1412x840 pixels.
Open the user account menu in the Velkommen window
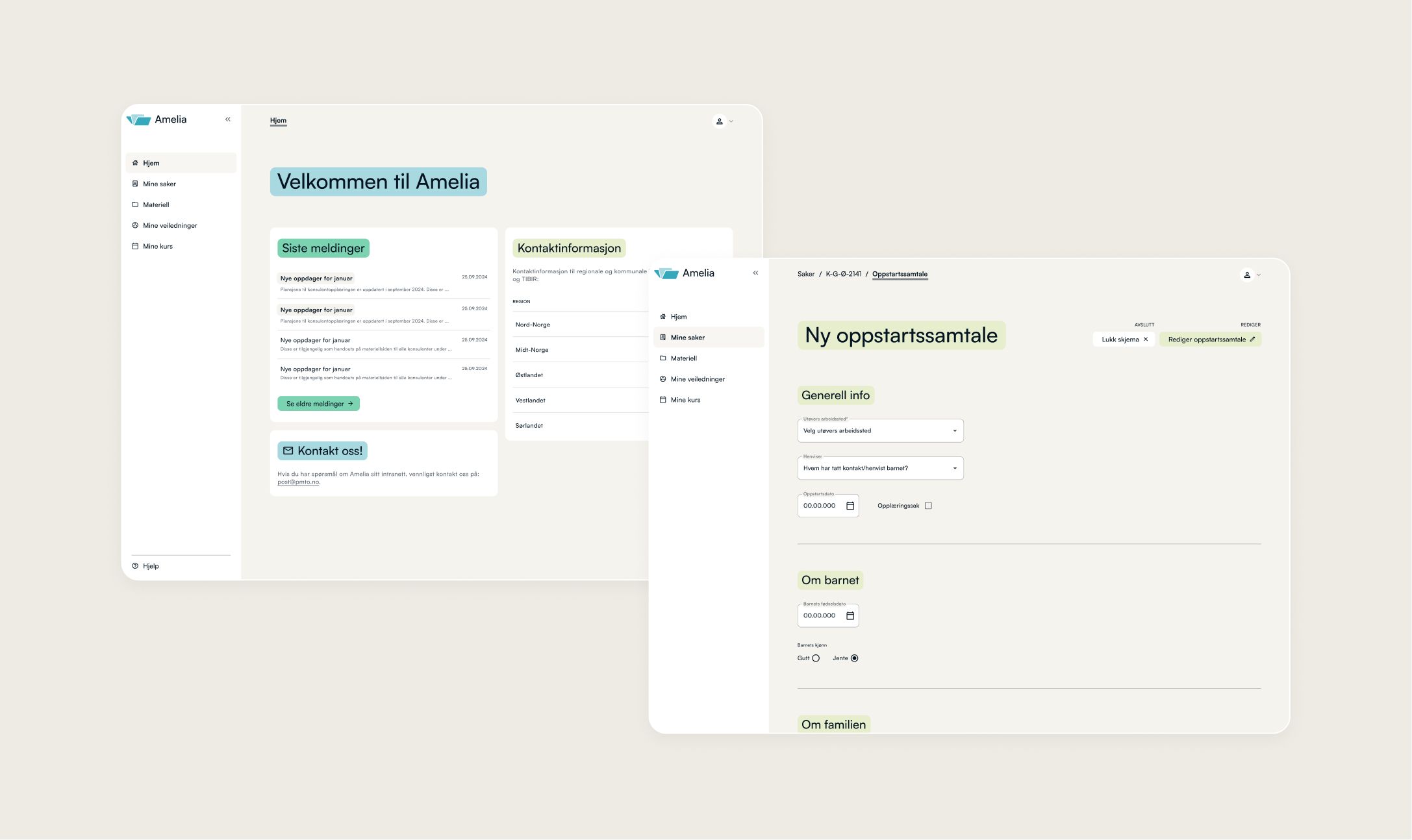[724, 121]
